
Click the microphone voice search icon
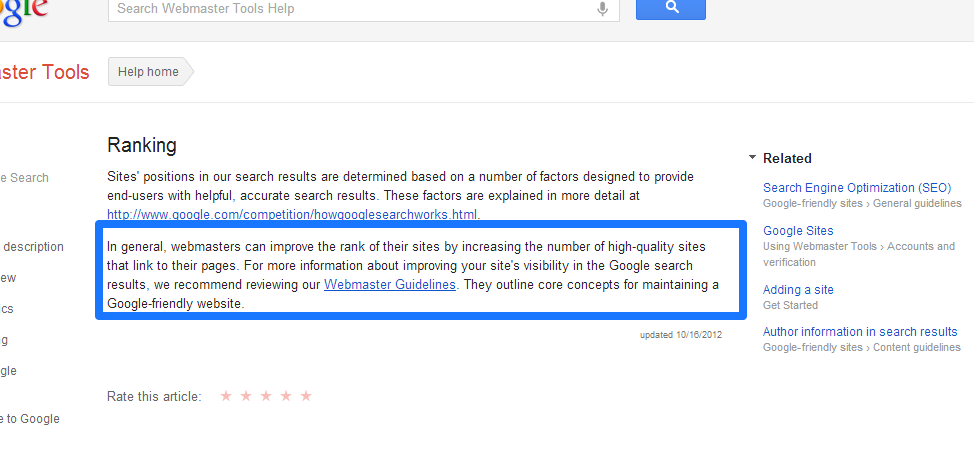(x=602, y=9)
